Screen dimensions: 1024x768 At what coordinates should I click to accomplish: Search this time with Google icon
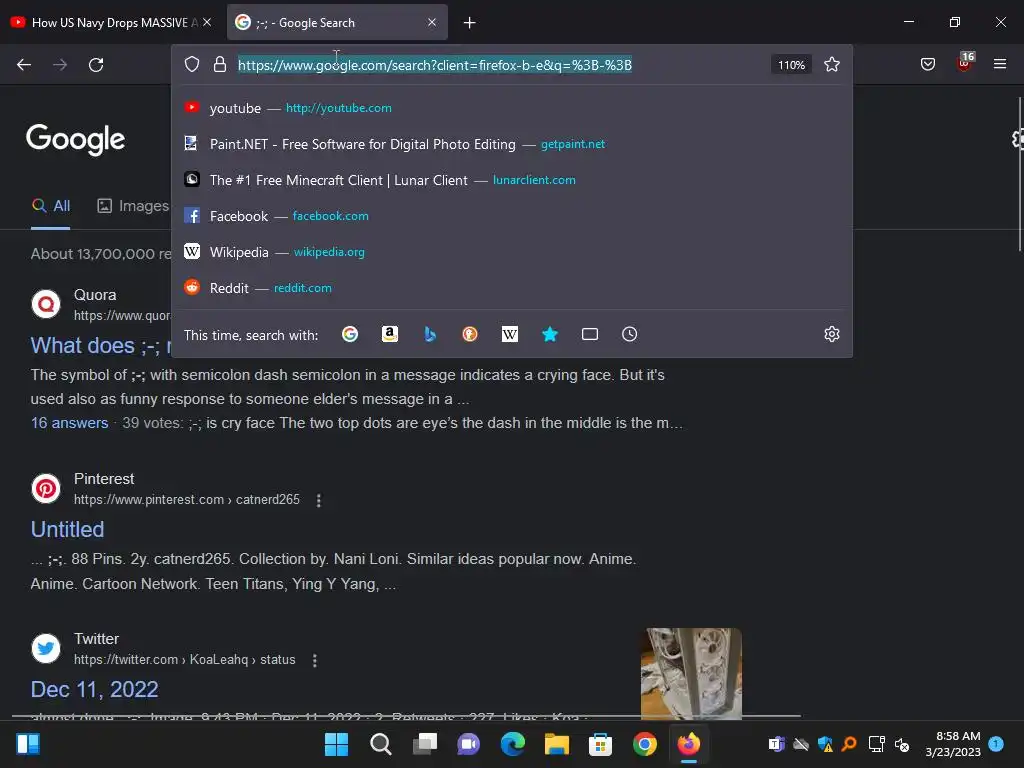coord(350,334)
